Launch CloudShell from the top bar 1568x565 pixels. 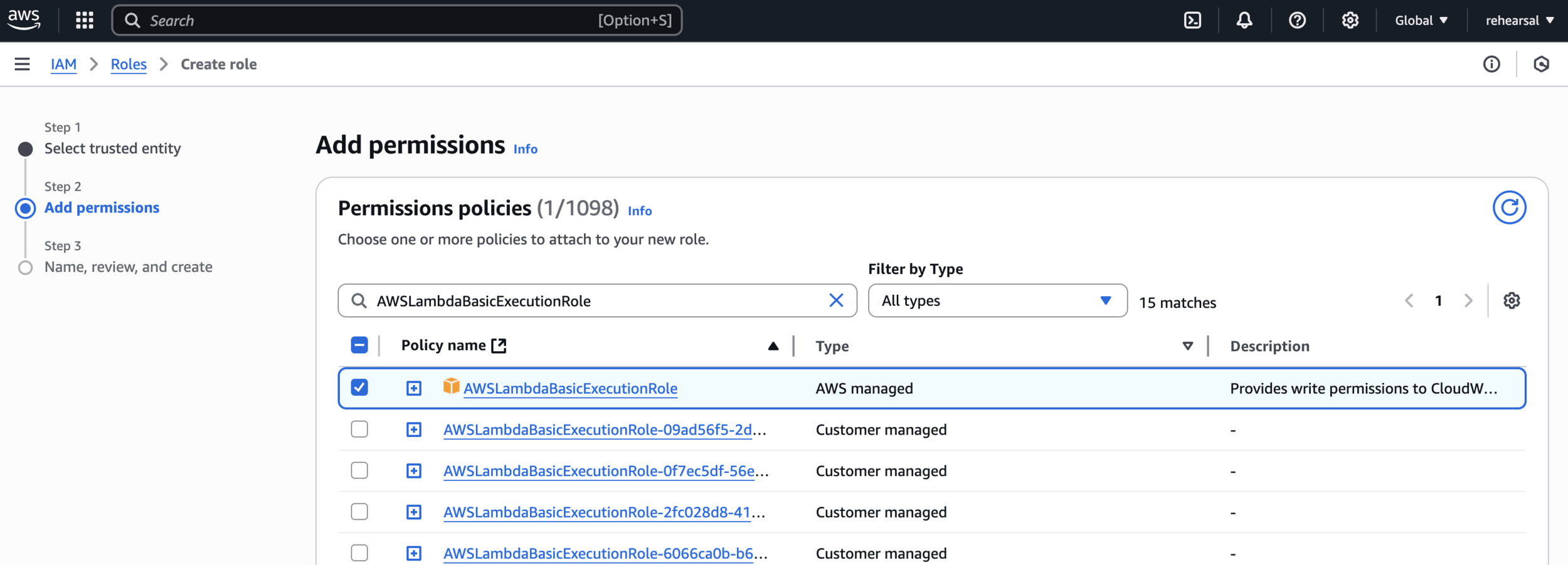click(1192, 20)
